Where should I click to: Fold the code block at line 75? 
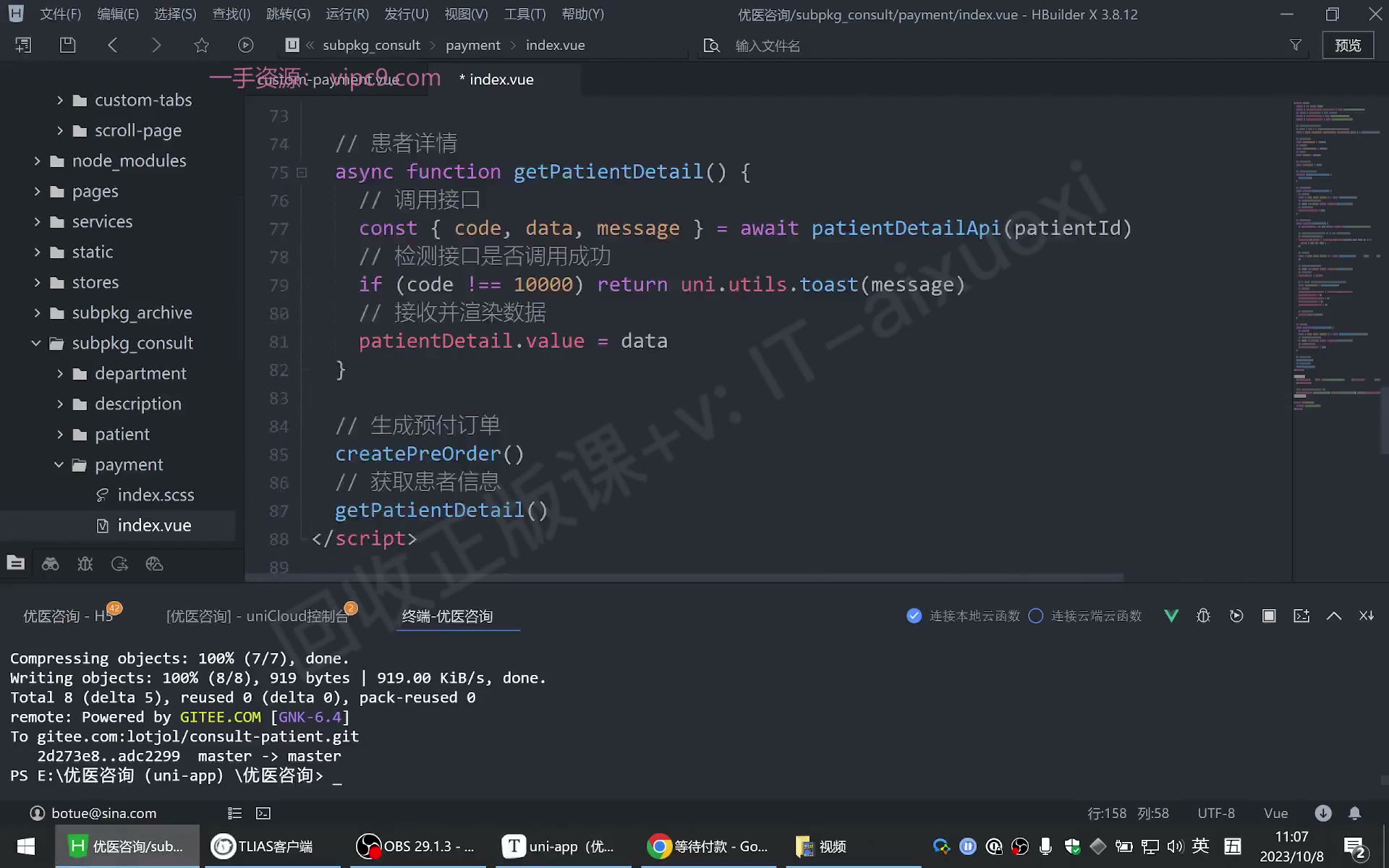[302, 172]
